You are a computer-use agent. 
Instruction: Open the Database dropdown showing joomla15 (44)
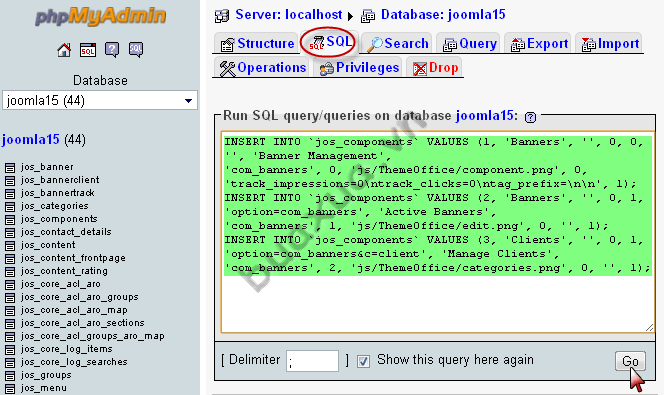[100, 101]
